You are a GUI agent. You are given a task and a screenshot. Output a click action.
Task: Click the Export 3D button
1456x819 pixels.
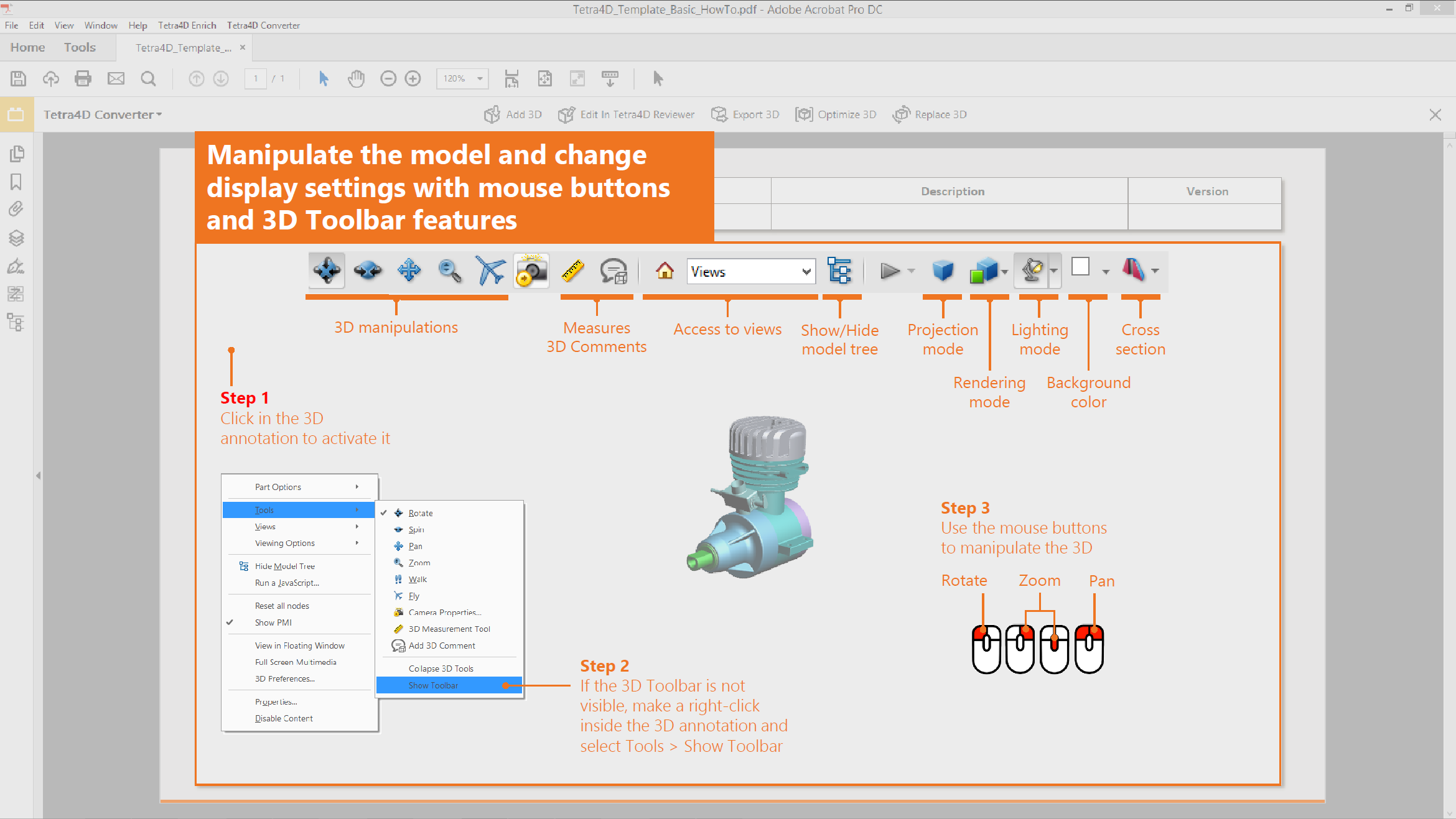745,114
